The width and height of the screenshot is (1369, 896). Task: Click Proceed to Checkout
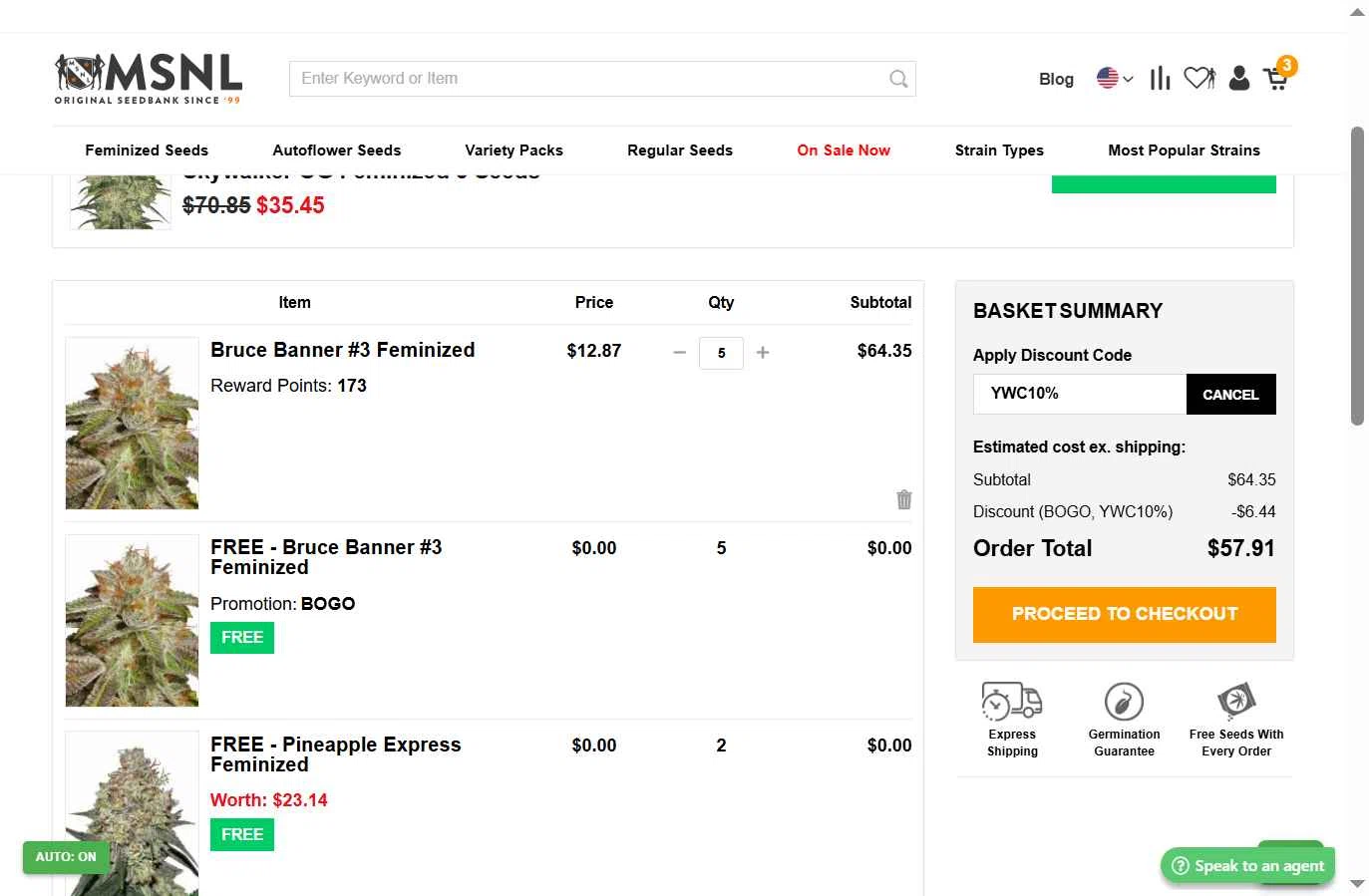pyautogui.click(x=1125, y=614)
